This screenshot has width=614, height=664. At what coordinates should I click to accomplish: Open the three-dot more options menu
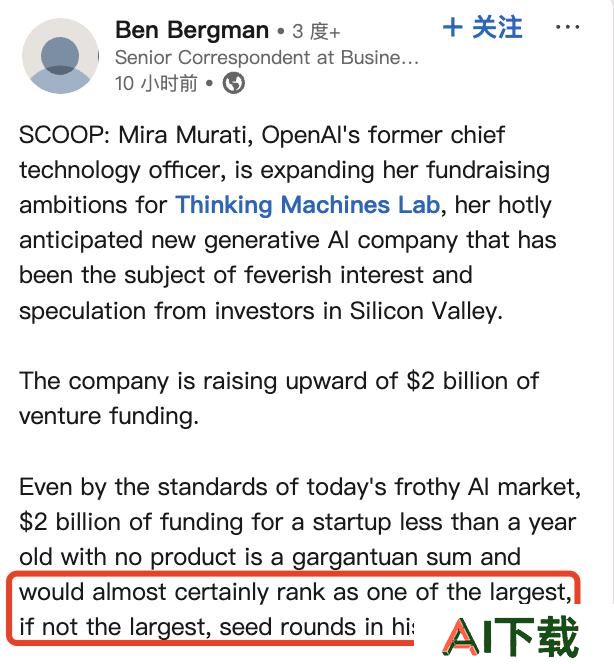[x=567, y=27]
